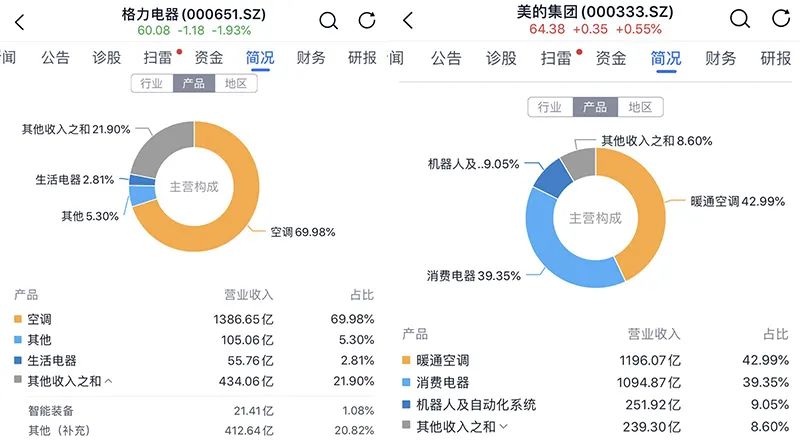Click the dark blue 生活电器 legend swatch

tap(18, 360)
